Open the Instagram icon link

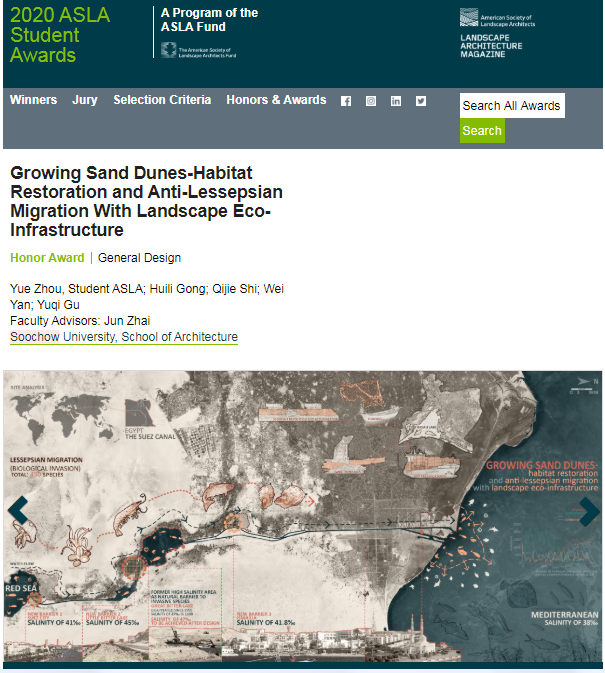371,101
